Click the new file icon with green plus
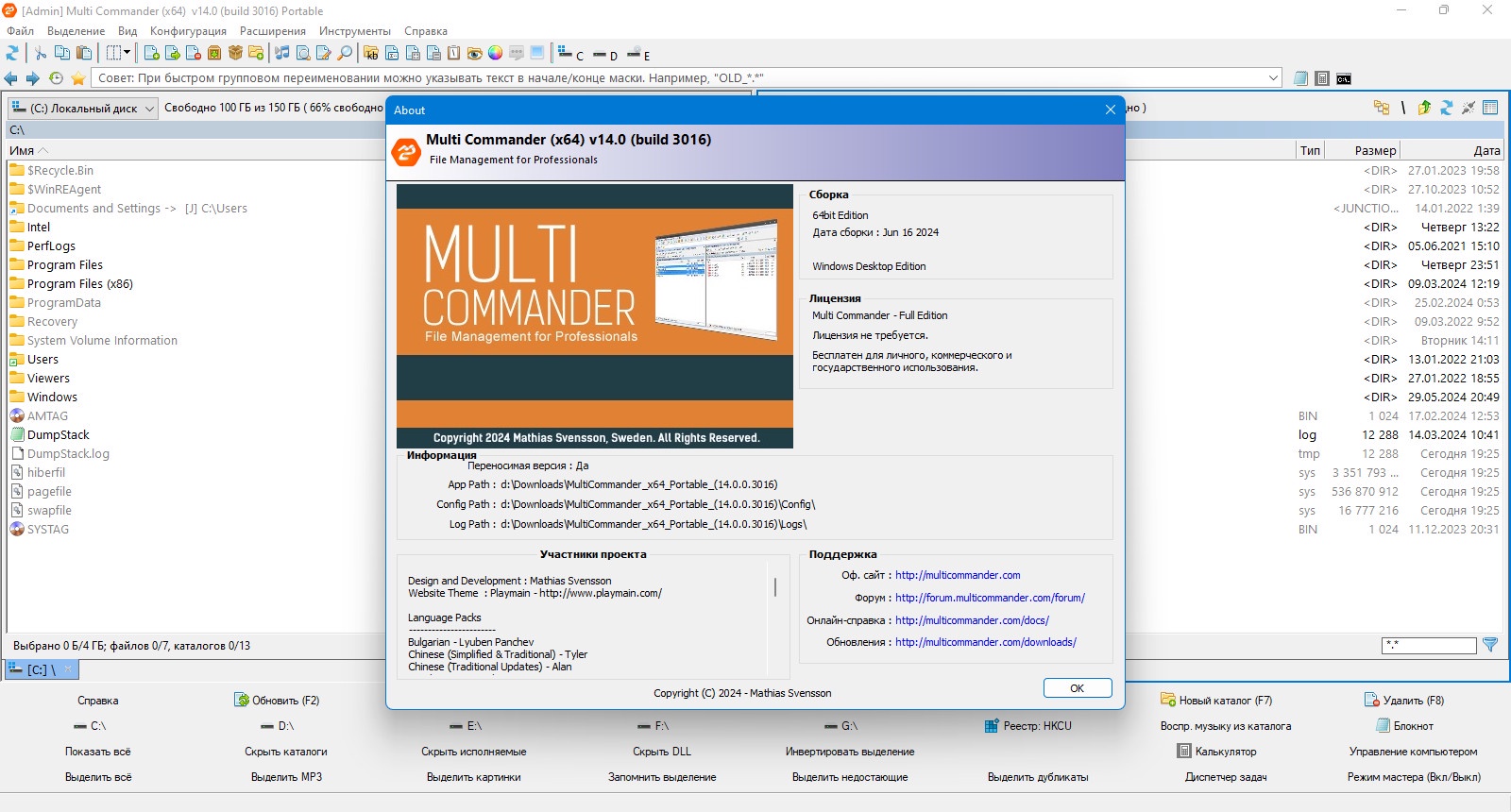The image size is (1511, 812). pyautogui.click(x=151, y=53)
